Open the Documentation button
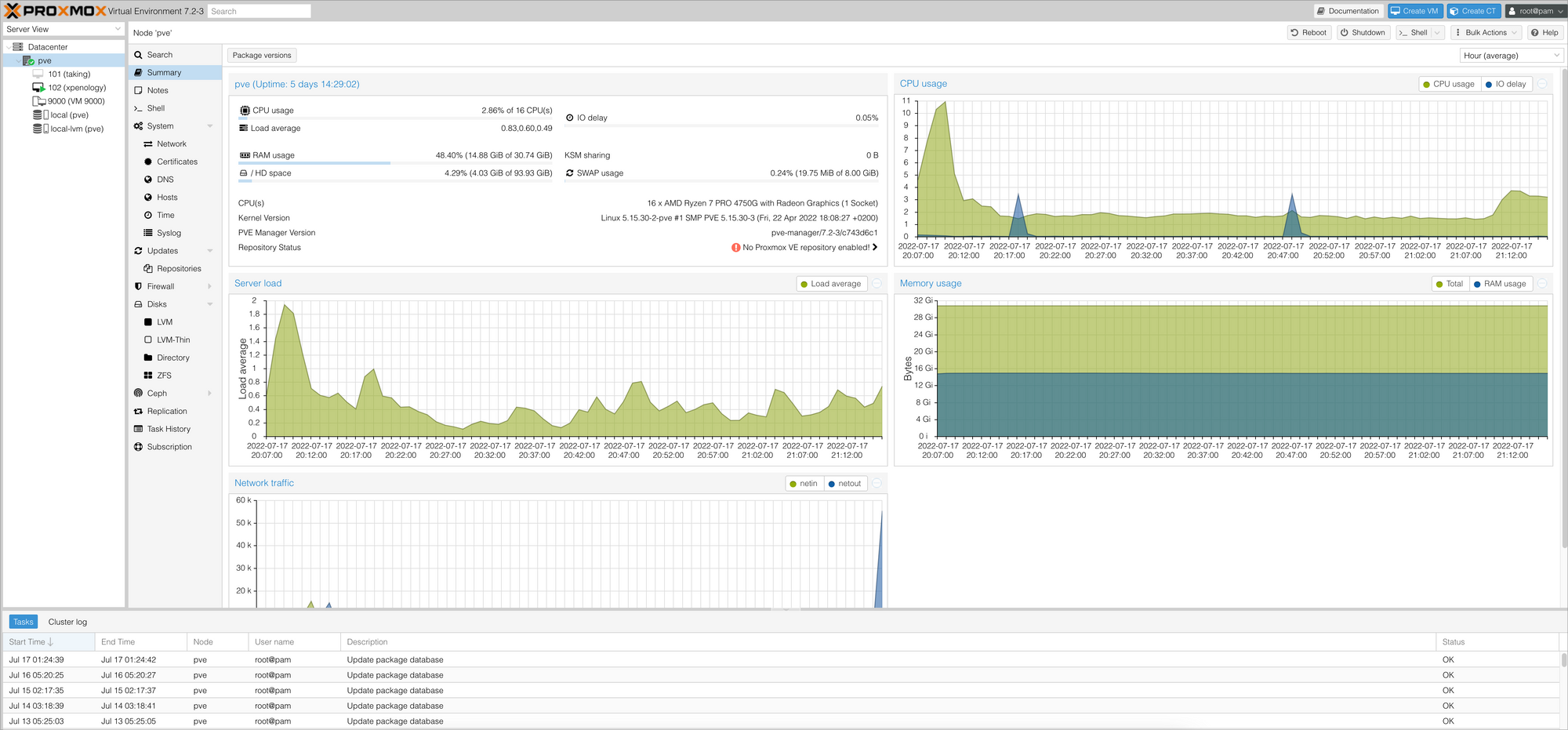 point(1348,11)
